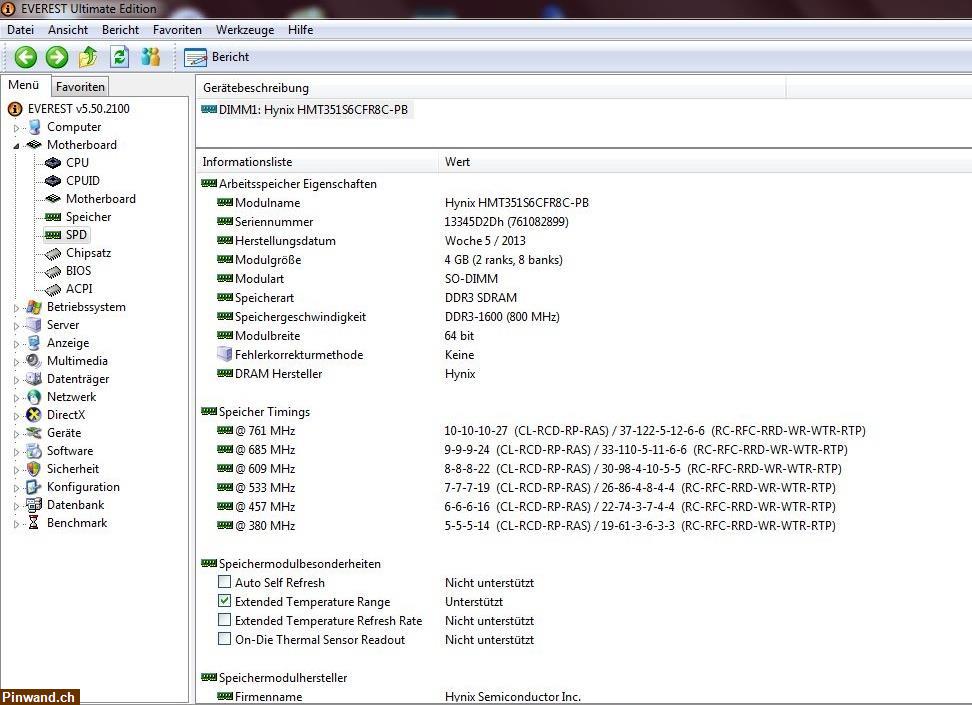Click the green forward navigation arrow
The width and height of the screenshot is (972, 705).
[x=56, y=57]
